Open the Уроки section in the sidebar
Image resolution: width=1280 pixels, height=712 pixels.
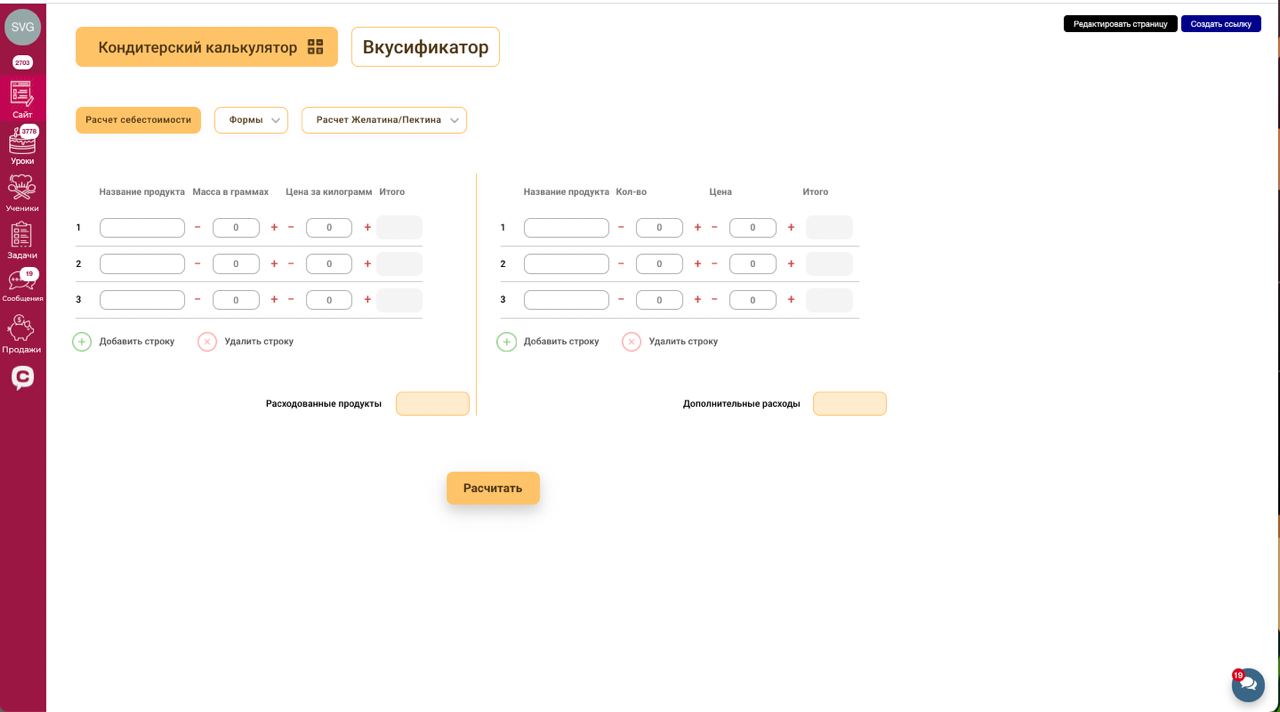(x=22, y=146)
